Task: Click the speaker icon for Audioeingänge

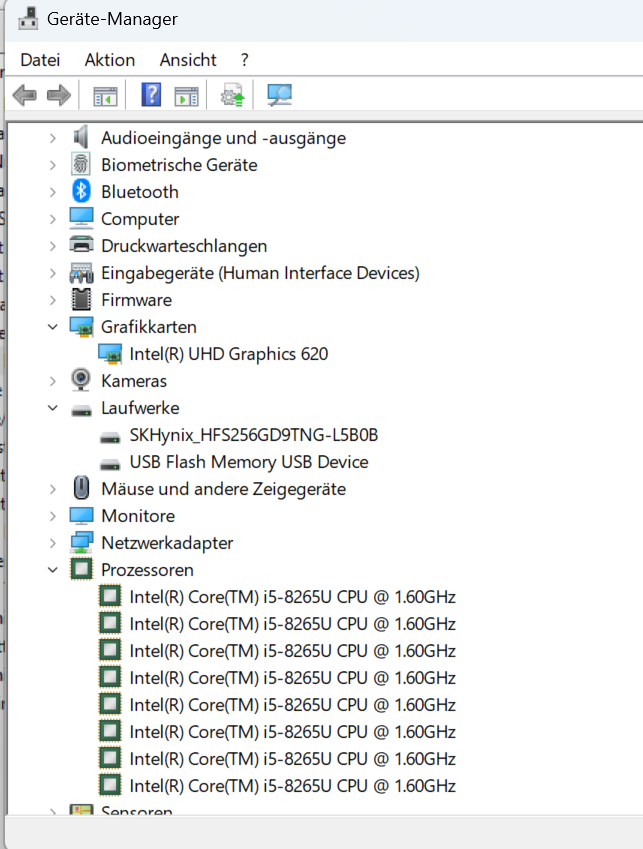Action: click(x=81, y=138)
